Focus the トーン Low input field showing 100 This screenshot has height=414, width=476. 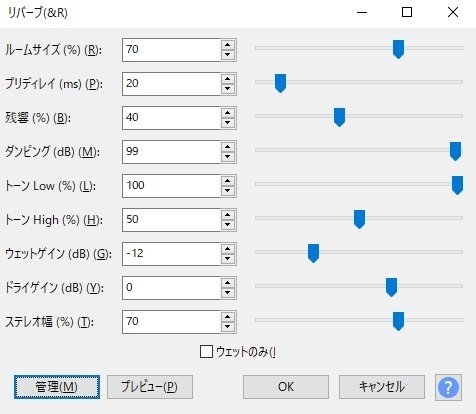tap(171, 186)
